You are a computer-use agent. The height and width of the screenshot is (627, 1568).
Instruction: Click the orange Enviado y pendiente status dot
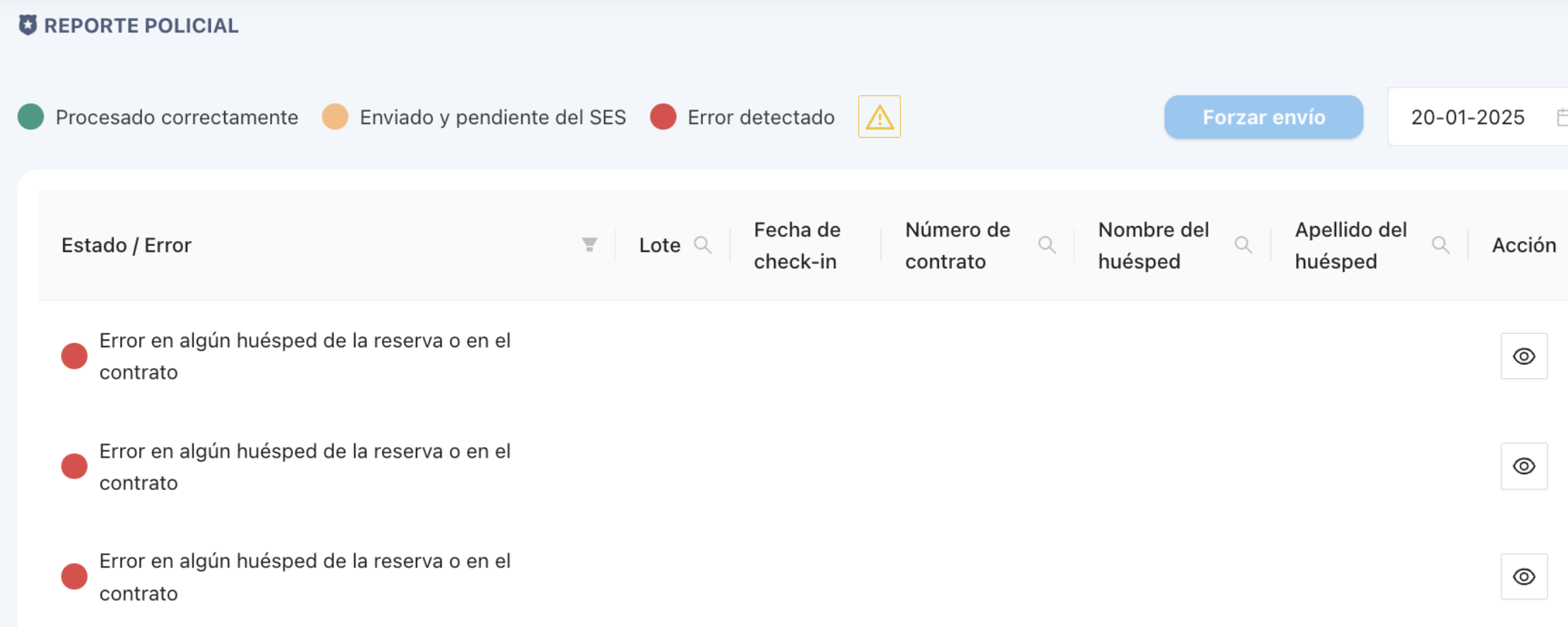tap(335, 117)
